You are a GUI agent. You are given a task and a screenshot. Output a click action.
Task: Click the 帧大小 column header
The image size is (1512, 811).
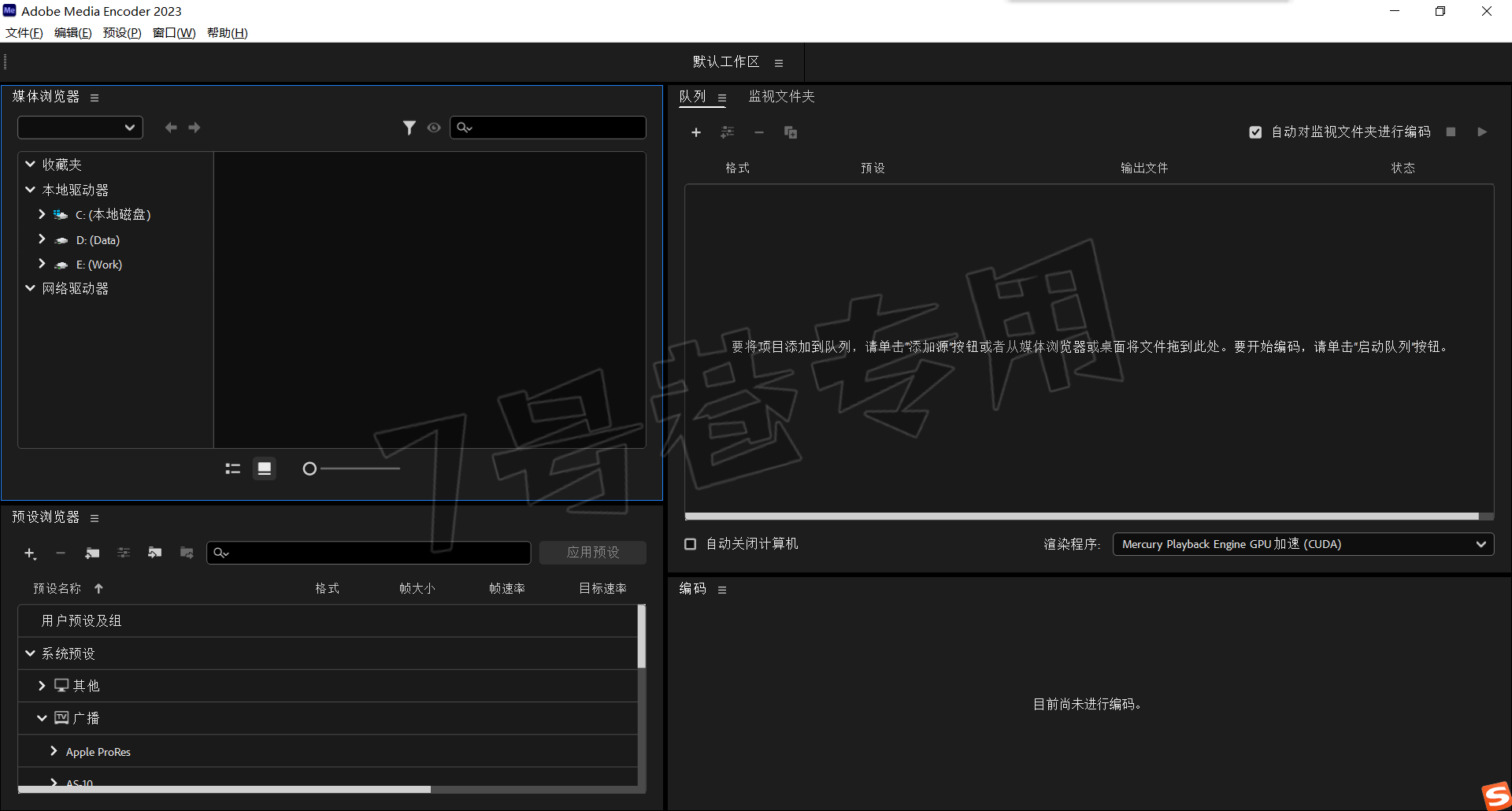[417, 589]
